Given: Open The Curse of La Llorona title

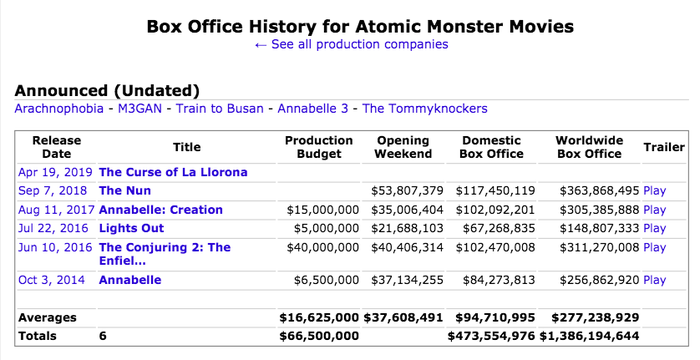Looking at the screenshot, I should pyautogui.click(x=173, y=172).
